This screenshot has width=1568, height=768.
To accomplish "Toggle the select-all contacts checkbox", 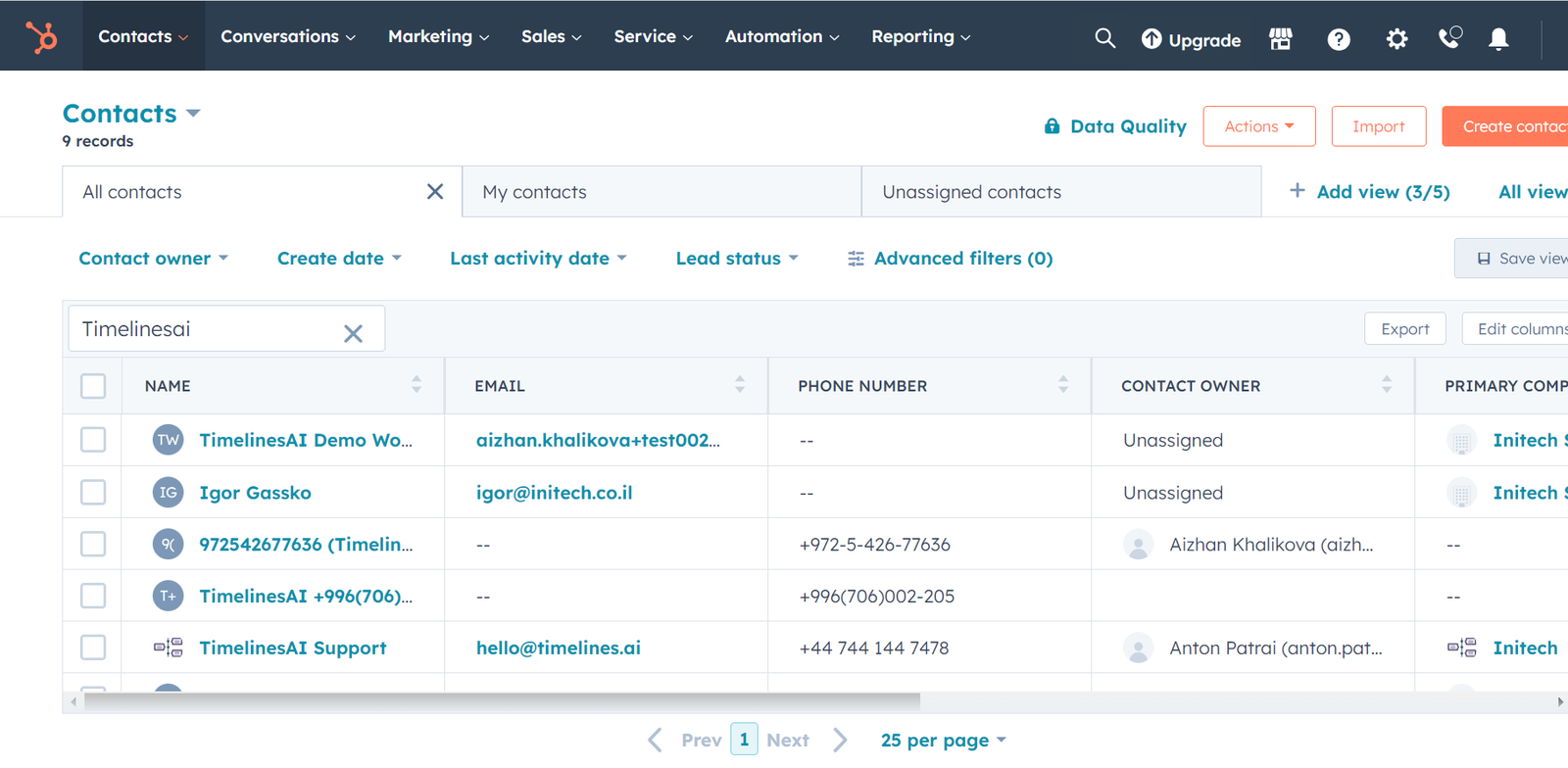I will [x=93, y=386].
